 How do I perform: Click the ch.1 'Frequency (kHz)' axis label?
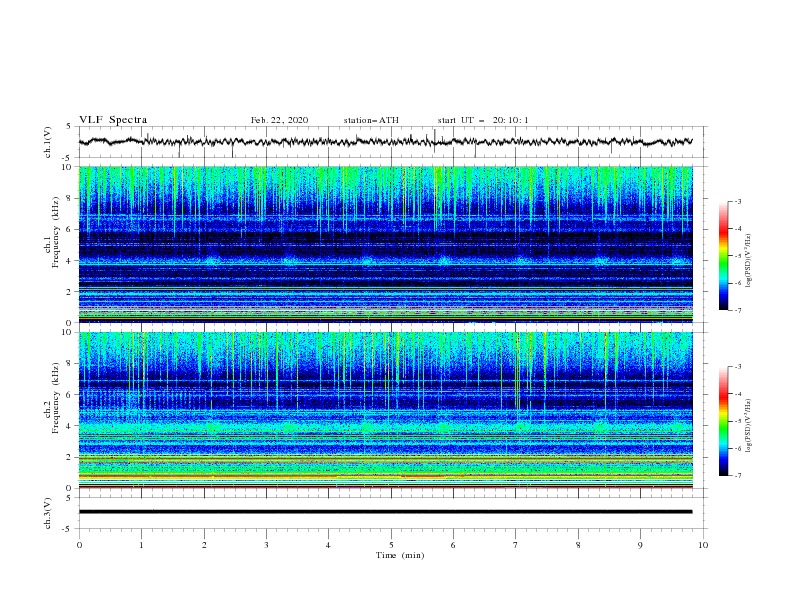56,232
